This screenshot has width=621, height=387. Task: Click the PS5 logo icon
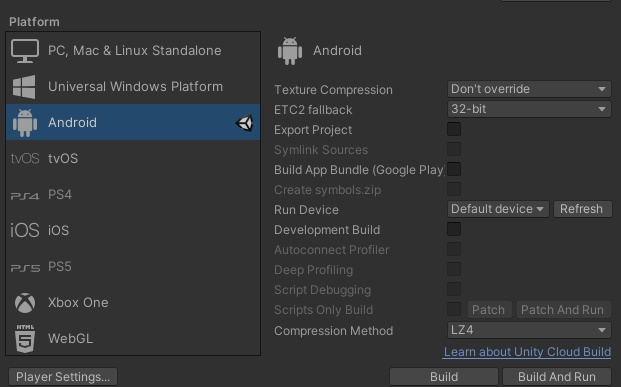click(x=25, y=268)
